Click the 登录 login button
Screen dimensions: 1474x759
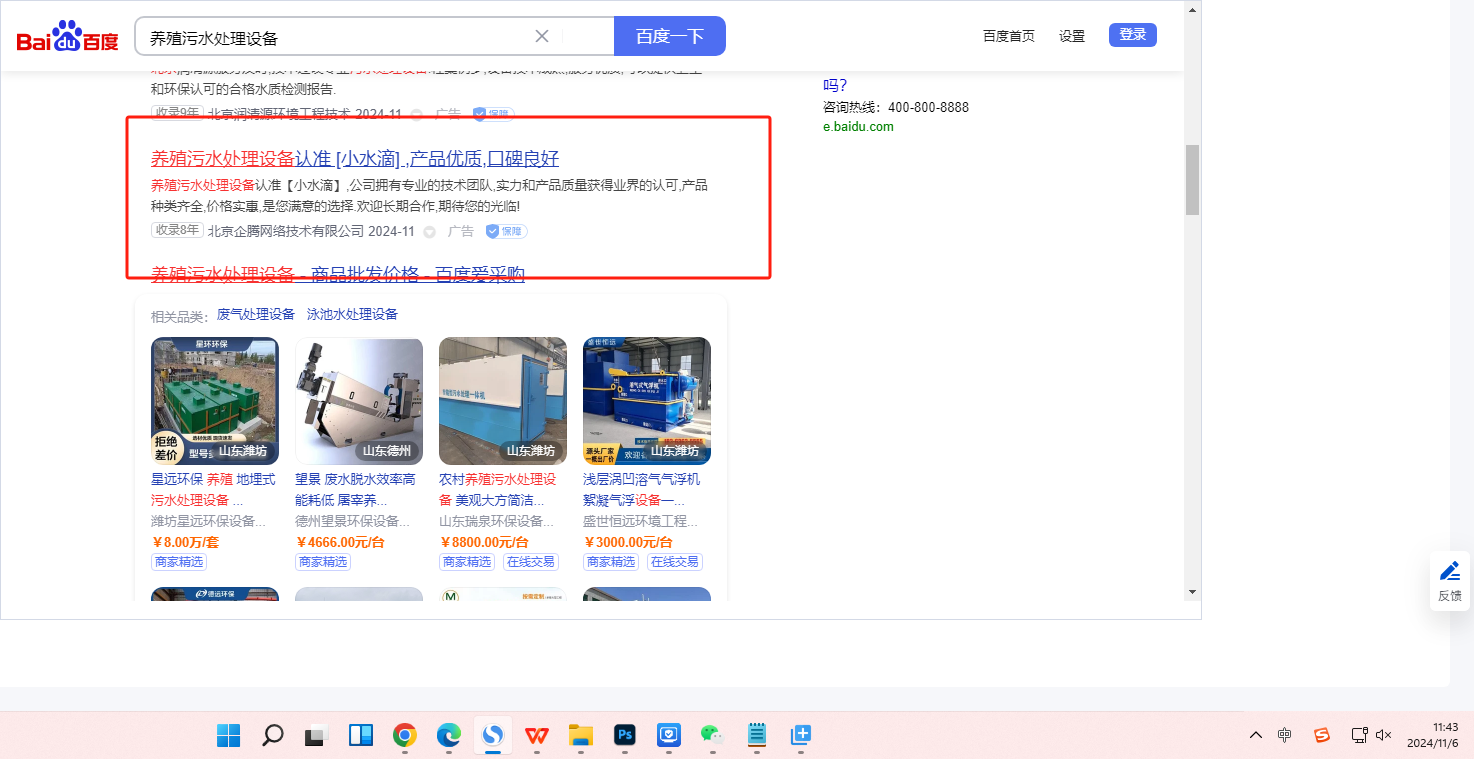coord(1133,35)
